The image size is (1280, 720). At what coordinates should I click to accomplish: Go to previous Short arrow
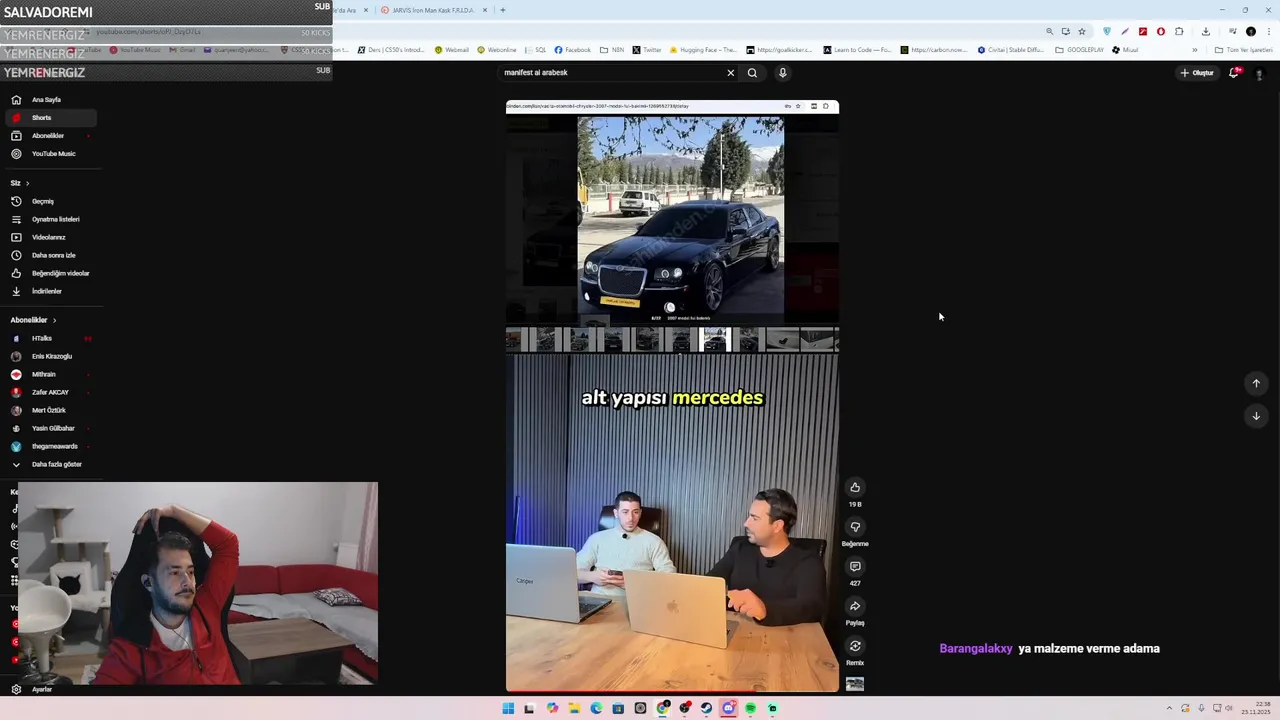click(x=1256, y=383)
